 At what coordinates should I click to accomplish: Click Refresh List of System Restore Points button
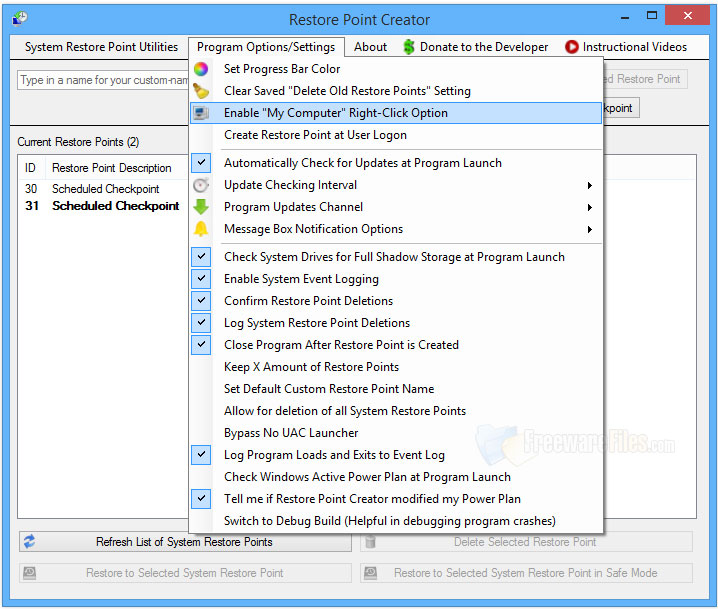point(185,542)
